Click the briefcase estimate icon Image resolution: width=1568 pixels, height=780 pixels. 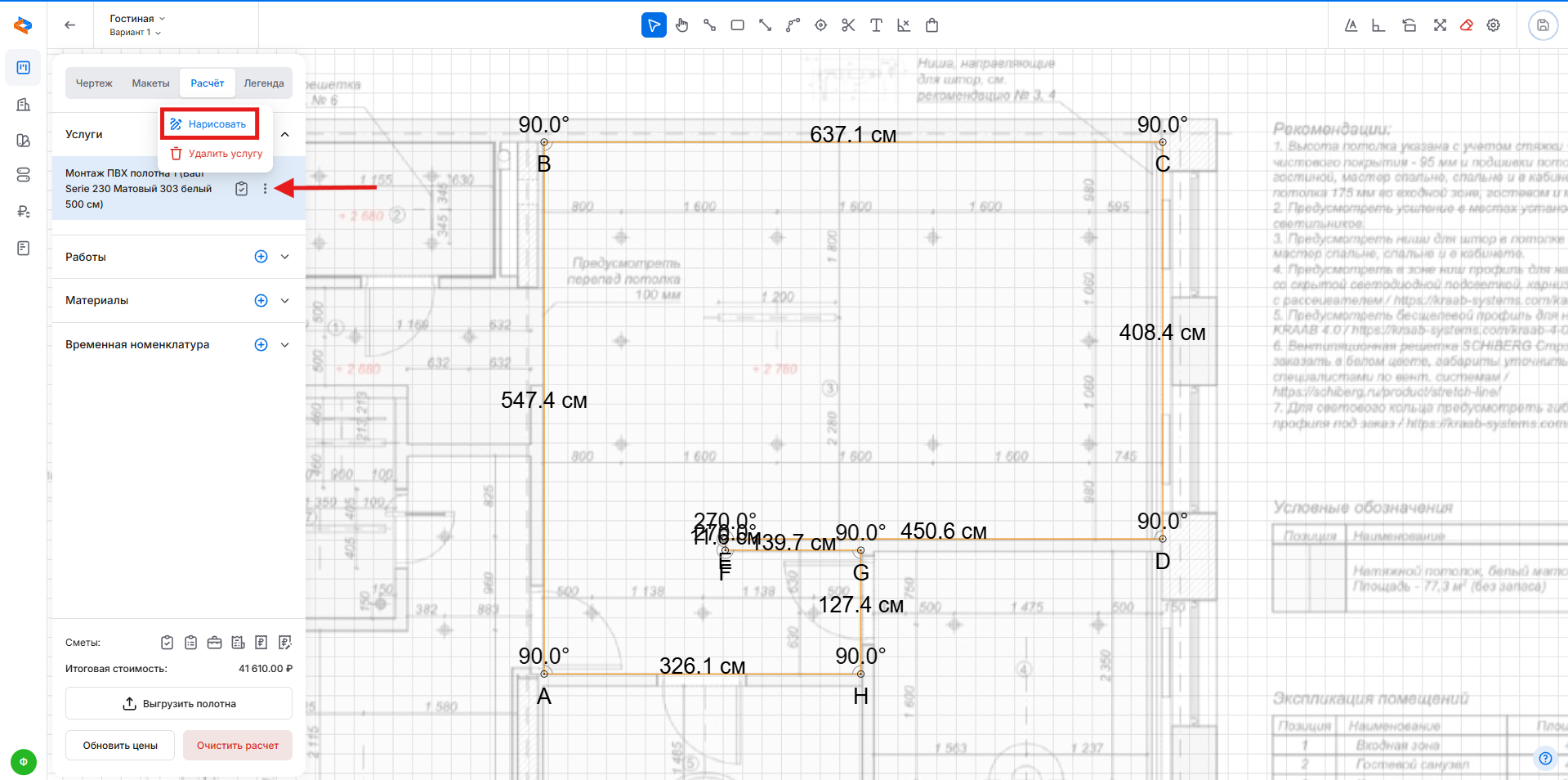pyautogui.click(x=214, y=643)
